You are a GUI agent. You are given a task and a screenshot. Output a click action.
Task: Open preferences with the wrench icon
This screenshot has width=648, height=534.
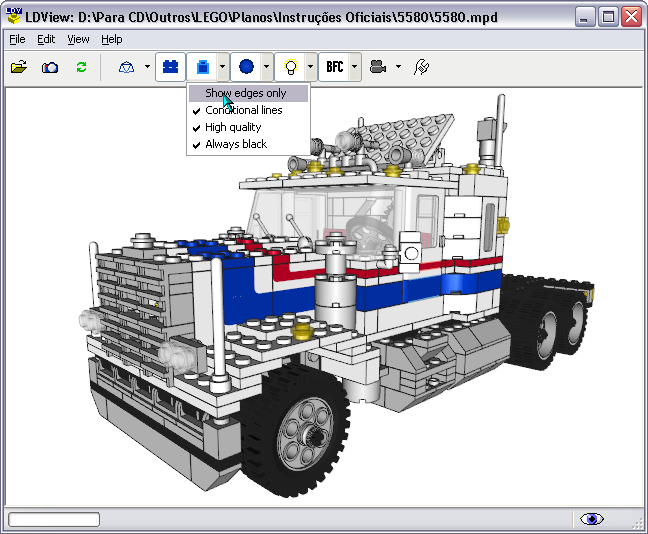coord(422,67)
